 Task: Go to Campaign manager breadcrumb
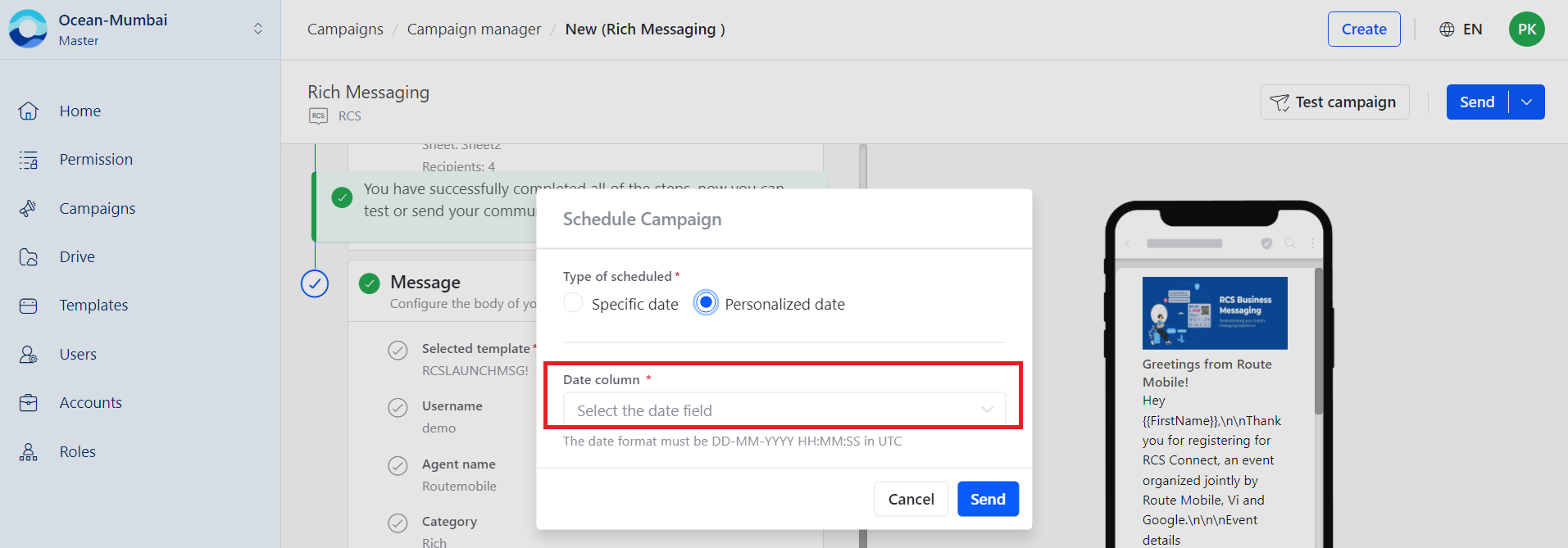(x=474, y=29)
